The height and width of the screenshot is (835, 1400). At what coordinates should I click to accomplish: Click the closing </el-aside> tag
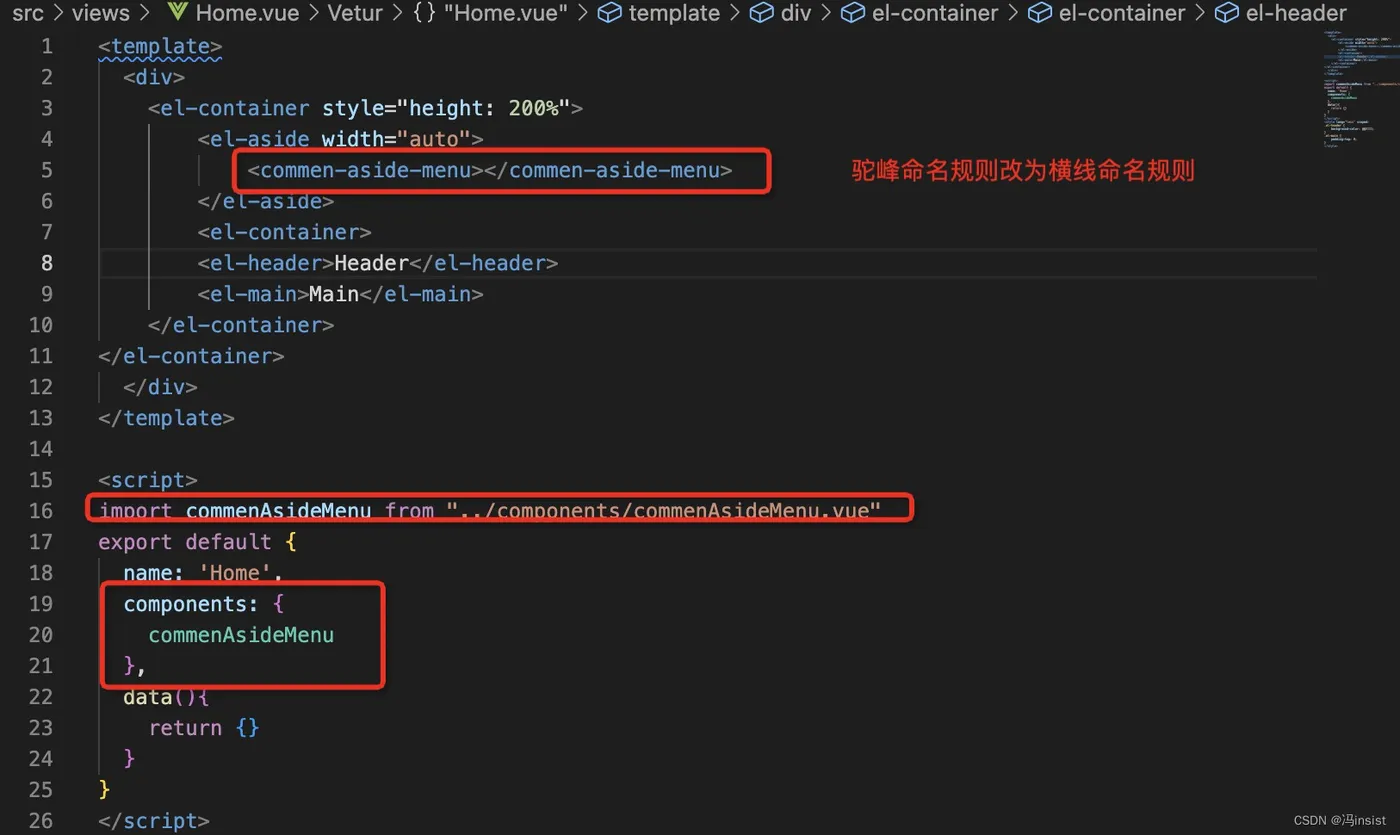pyautogui.click(x=266, y=201)
